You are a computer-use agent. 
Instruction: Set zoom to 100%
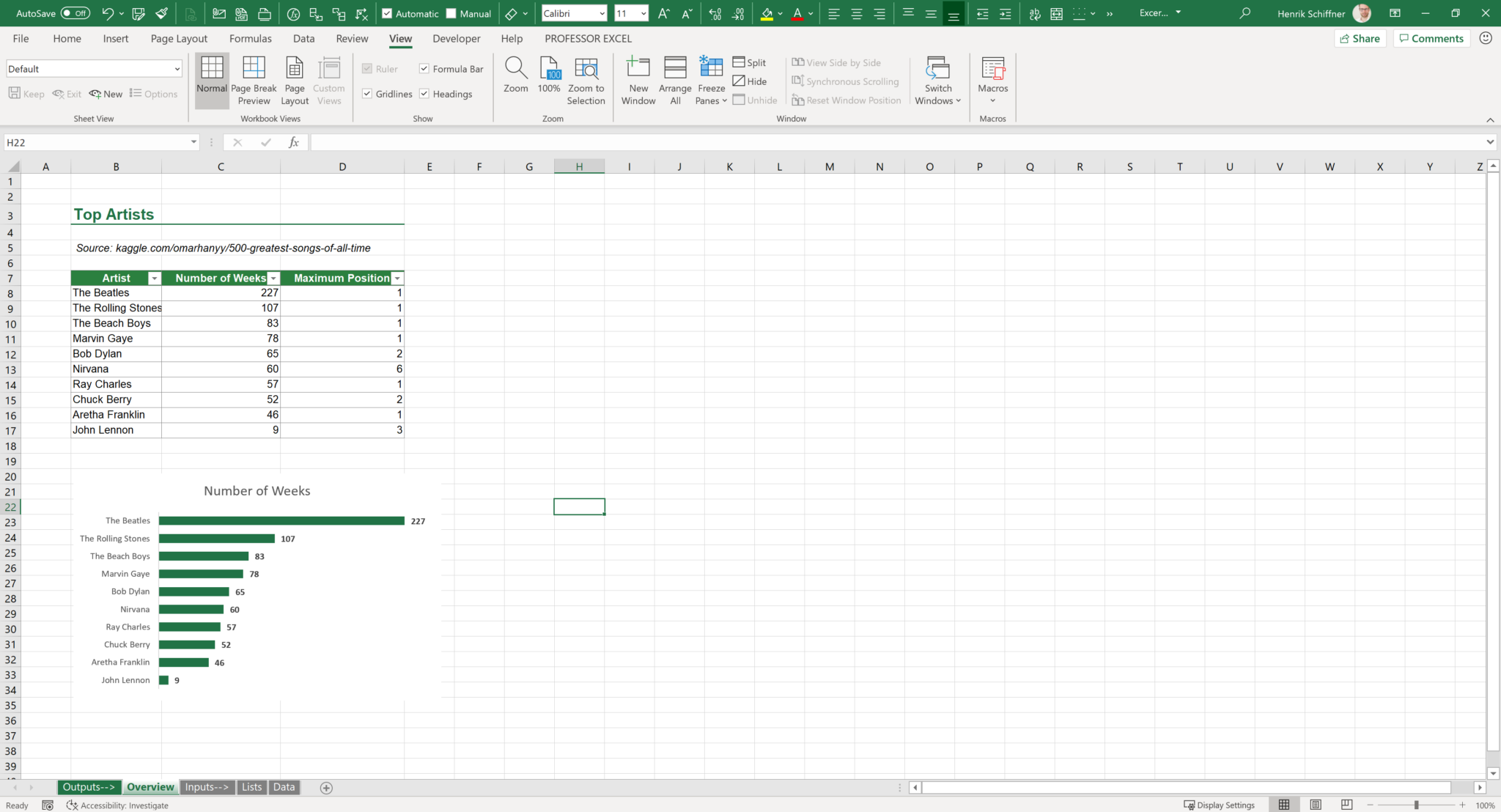click(x=548, y=77)
